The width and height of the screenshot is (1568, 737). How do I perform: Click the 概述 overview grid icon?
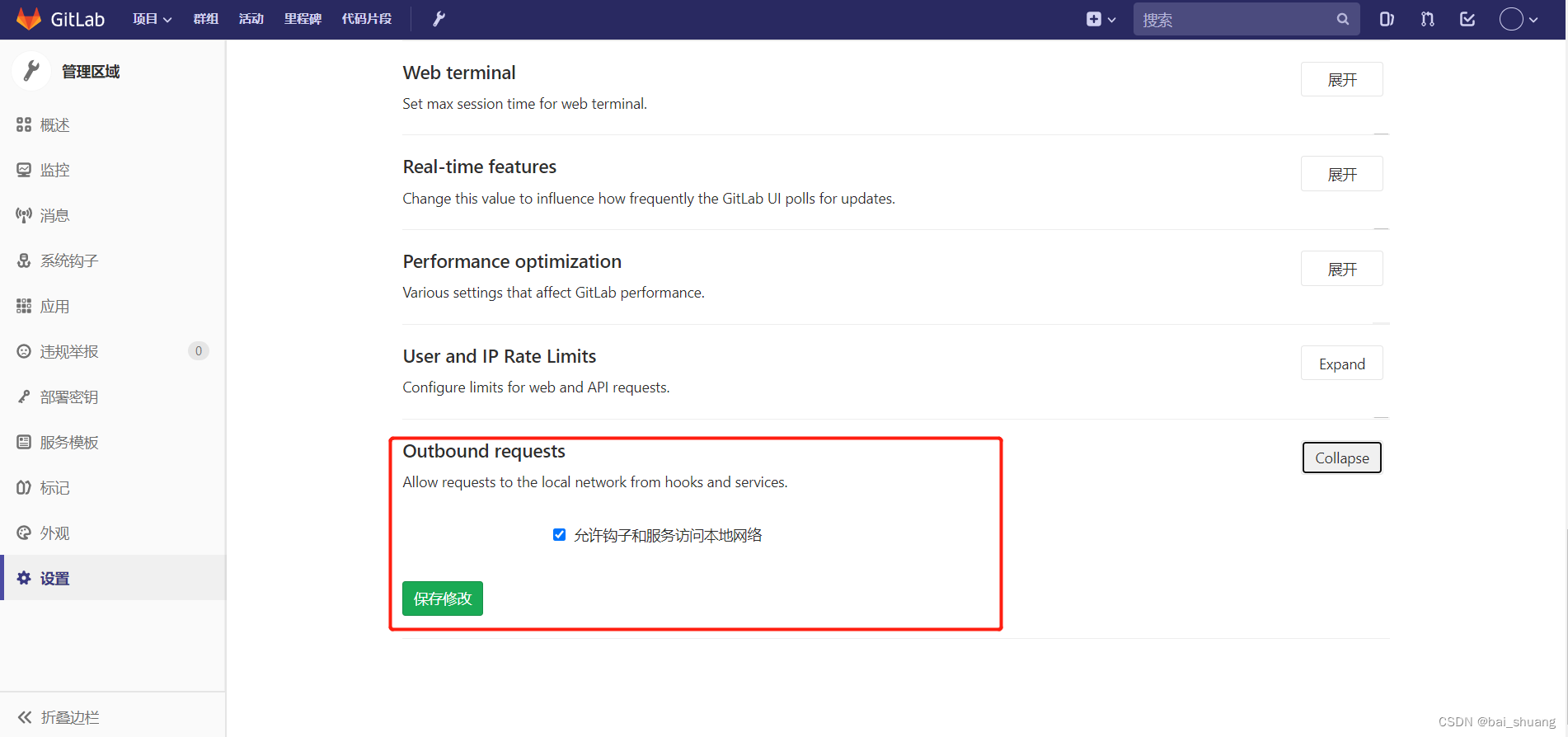(24, 124)
